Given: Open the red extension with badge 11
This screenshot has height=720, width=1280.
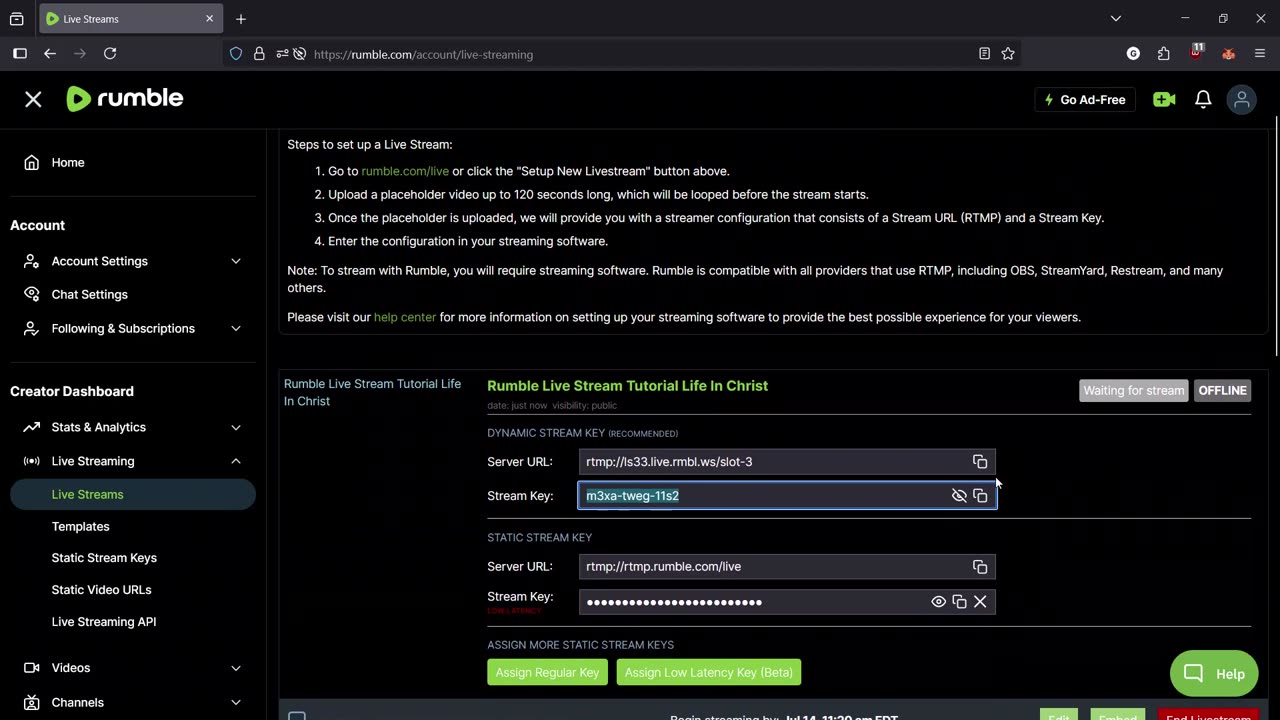Looking at the screenshot, I should [x=1196, y=53].
